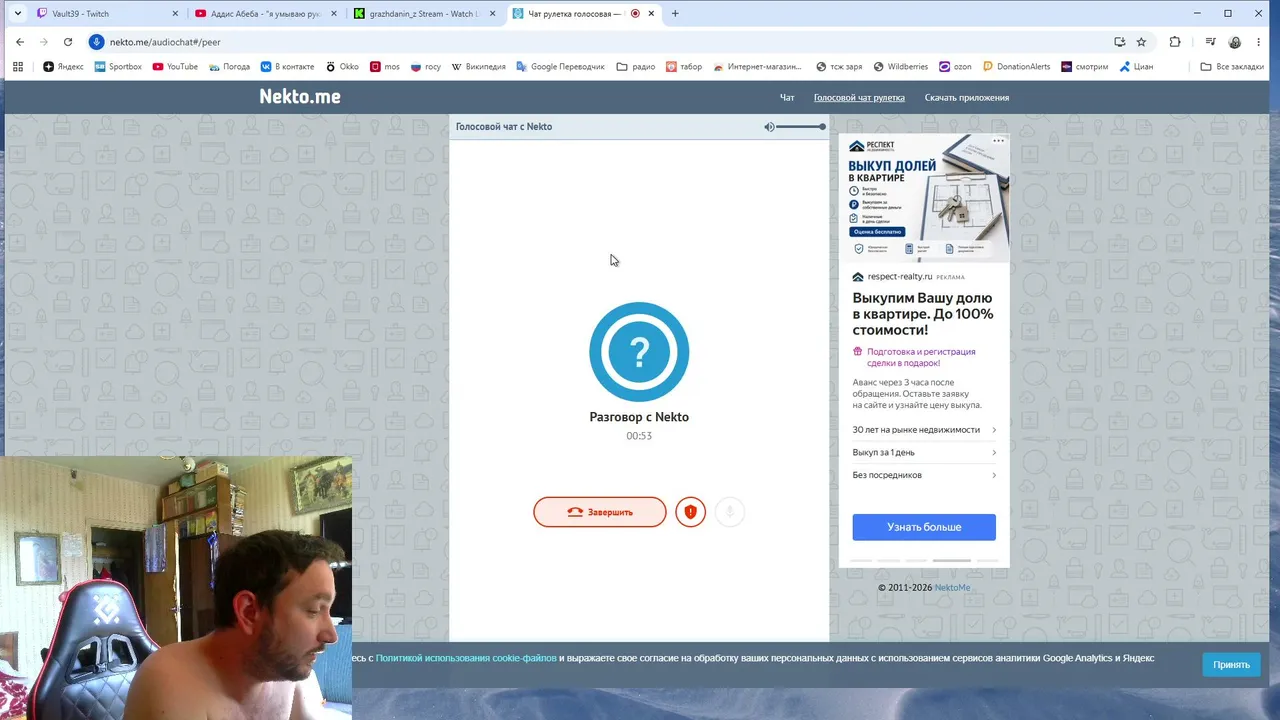Open Wildberries bookmark

click(901, 67)
